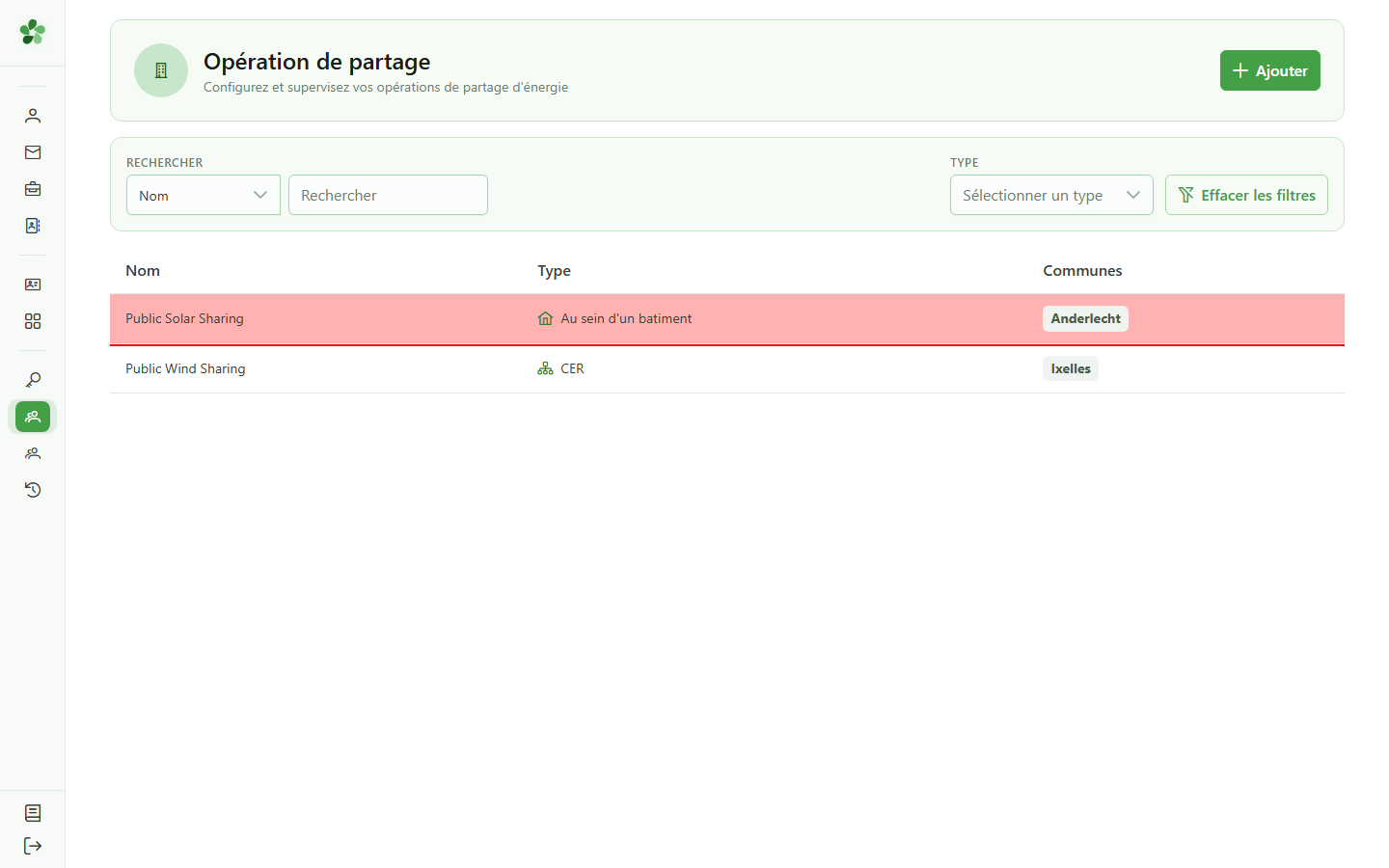This screenshot has height=868, width=1389.
Task: Open the document list icon above logout
Action: [x=33, y=813]
